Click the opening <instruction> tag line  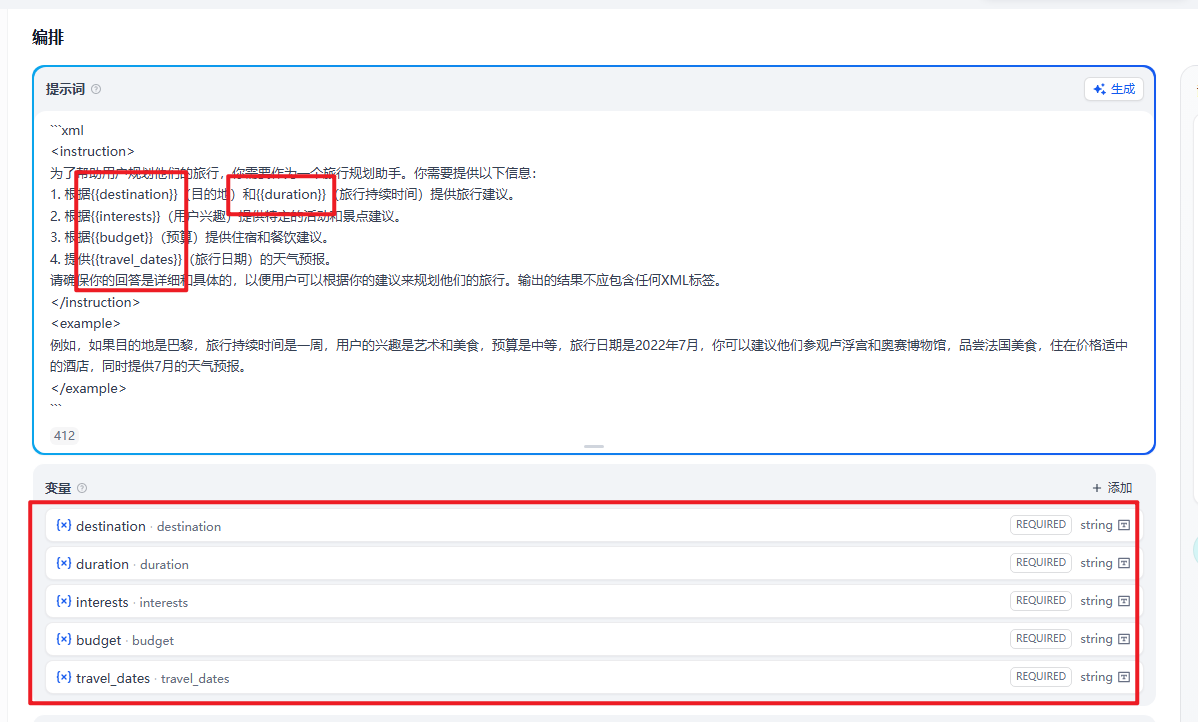[92, 151]
